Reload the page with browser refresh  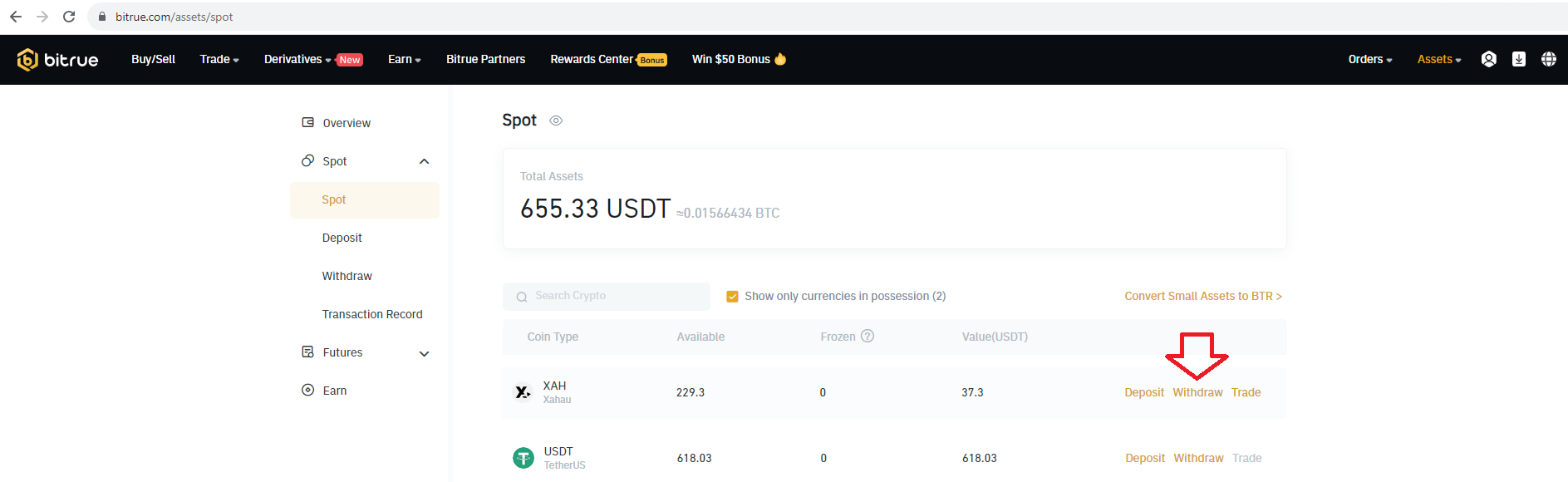click(69, 17)
